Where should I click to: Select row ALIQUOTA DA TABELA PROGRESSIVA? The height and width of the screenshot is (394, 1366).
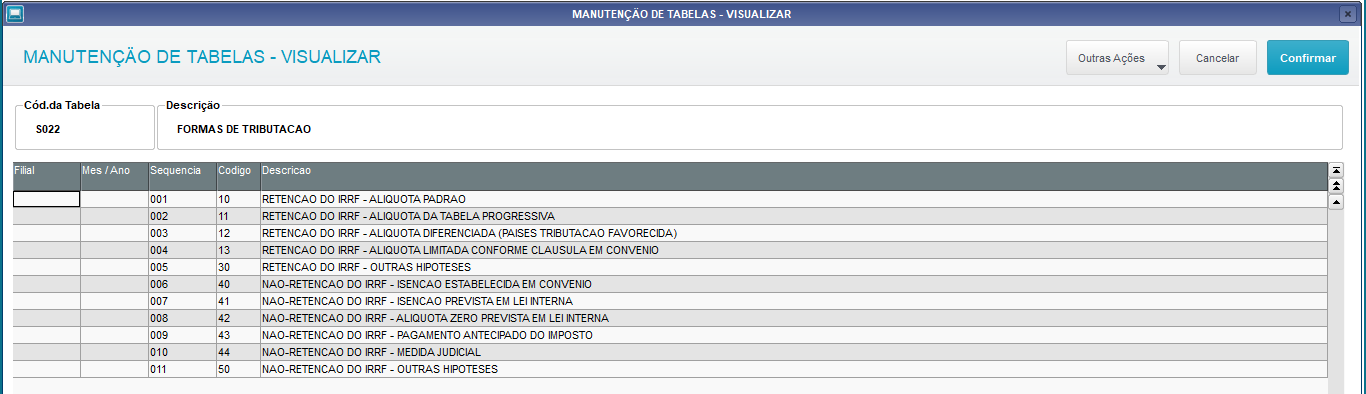point(670,216)
